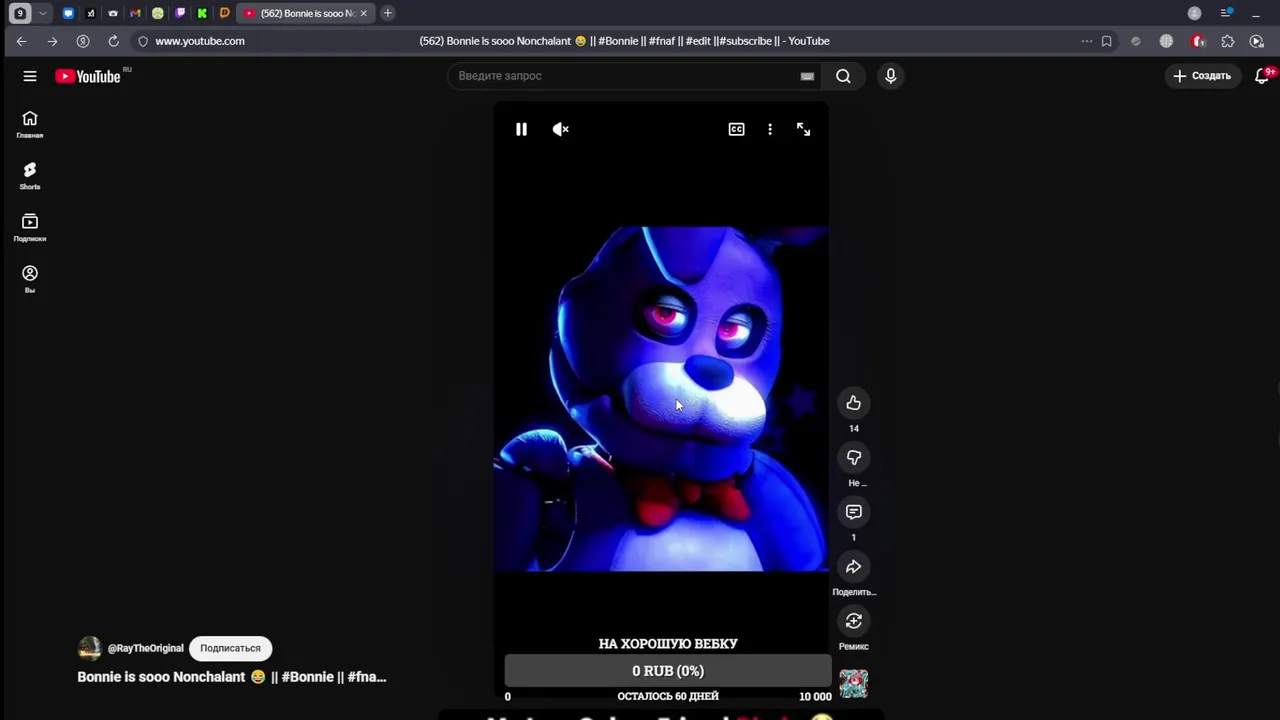Open the comments of the Short
Viewport: 1280px width, 720px height.
point(853,512)
